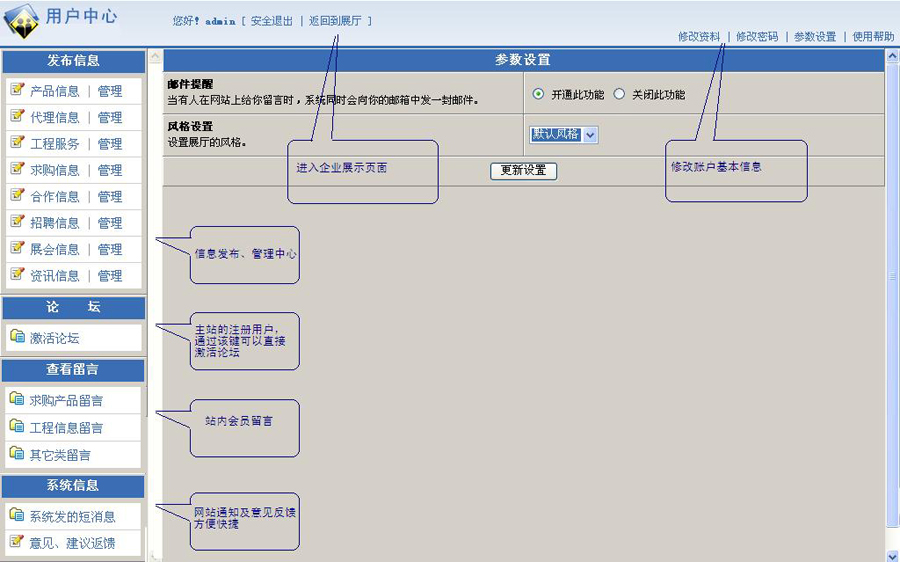Open 意见、建议返馈 in sidebar

pos(72,543)
